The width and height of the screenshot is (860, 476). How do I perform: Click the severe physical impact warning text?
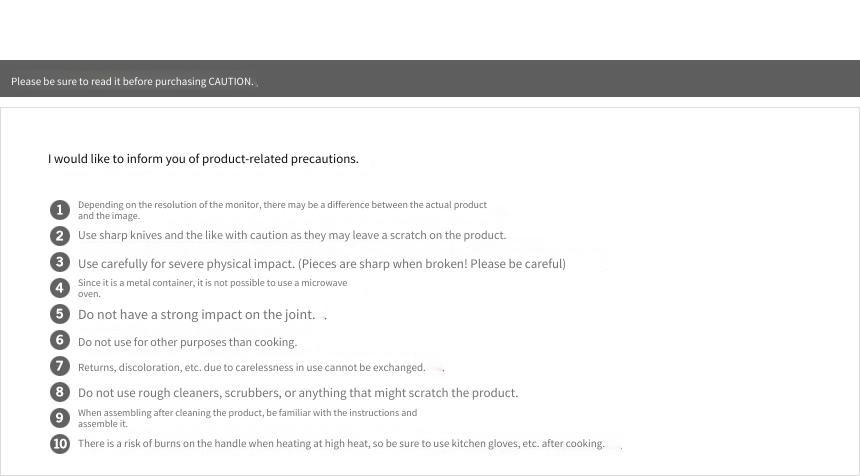(321, 264)
